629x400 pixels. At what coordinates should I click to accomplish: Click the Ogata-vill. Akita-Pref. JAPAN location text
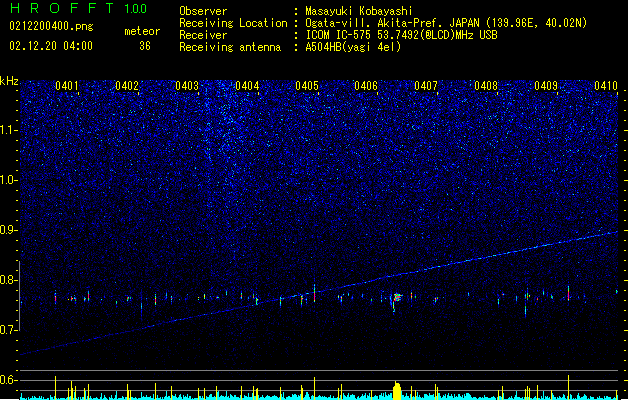tap(446, 23)
